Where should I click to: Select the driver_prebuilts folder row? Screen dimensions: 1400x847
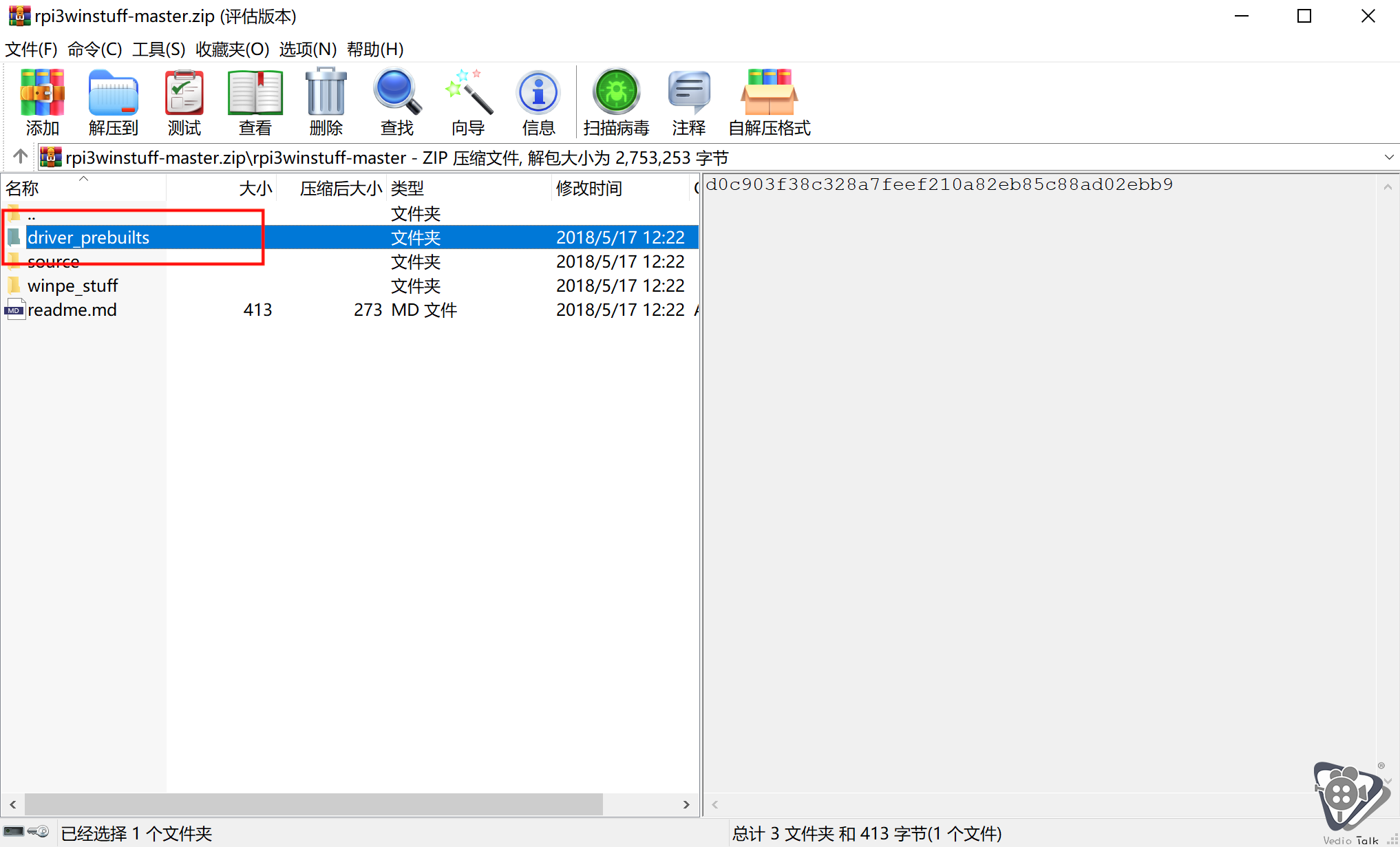coord(350,237)
